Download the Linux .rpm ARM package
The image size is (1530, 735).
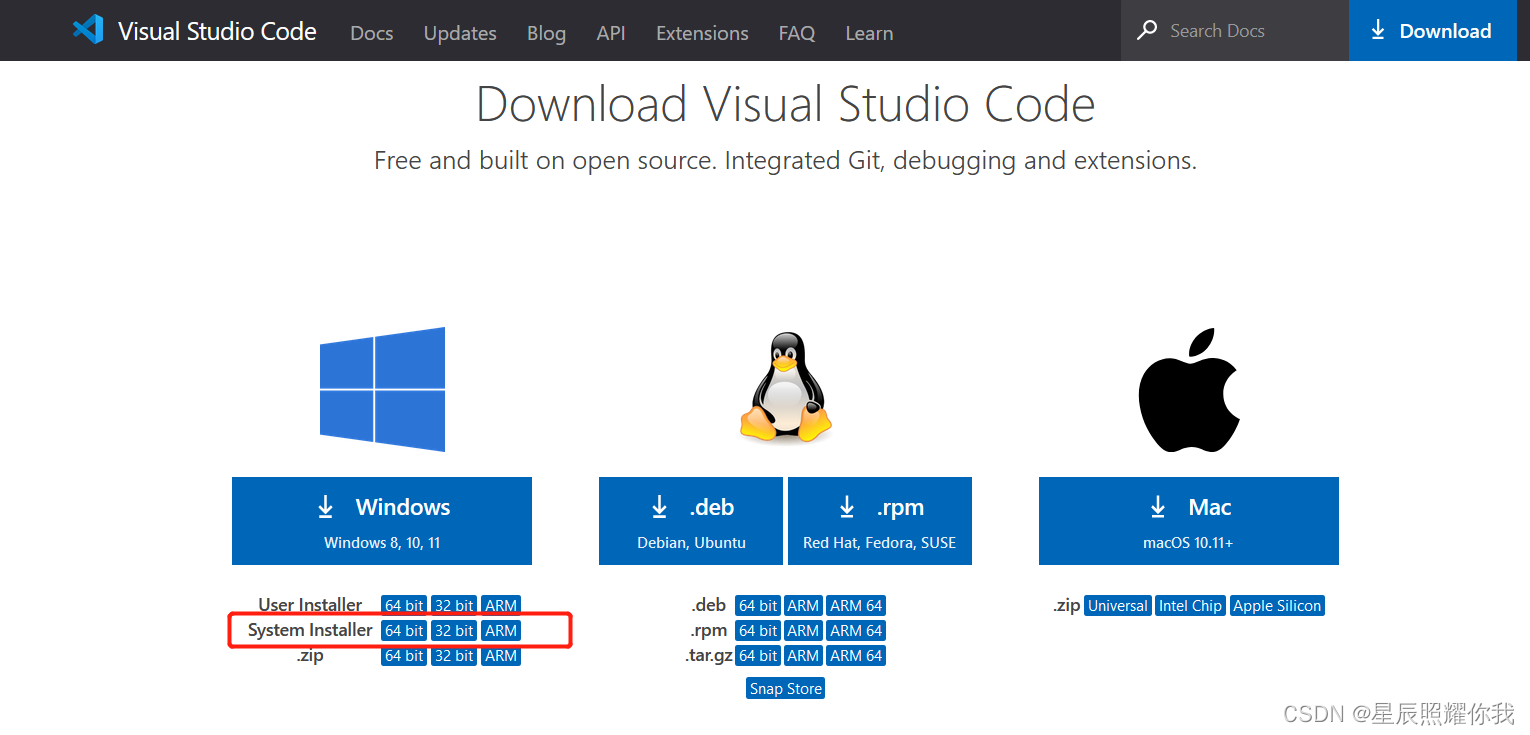coord(803,630)
